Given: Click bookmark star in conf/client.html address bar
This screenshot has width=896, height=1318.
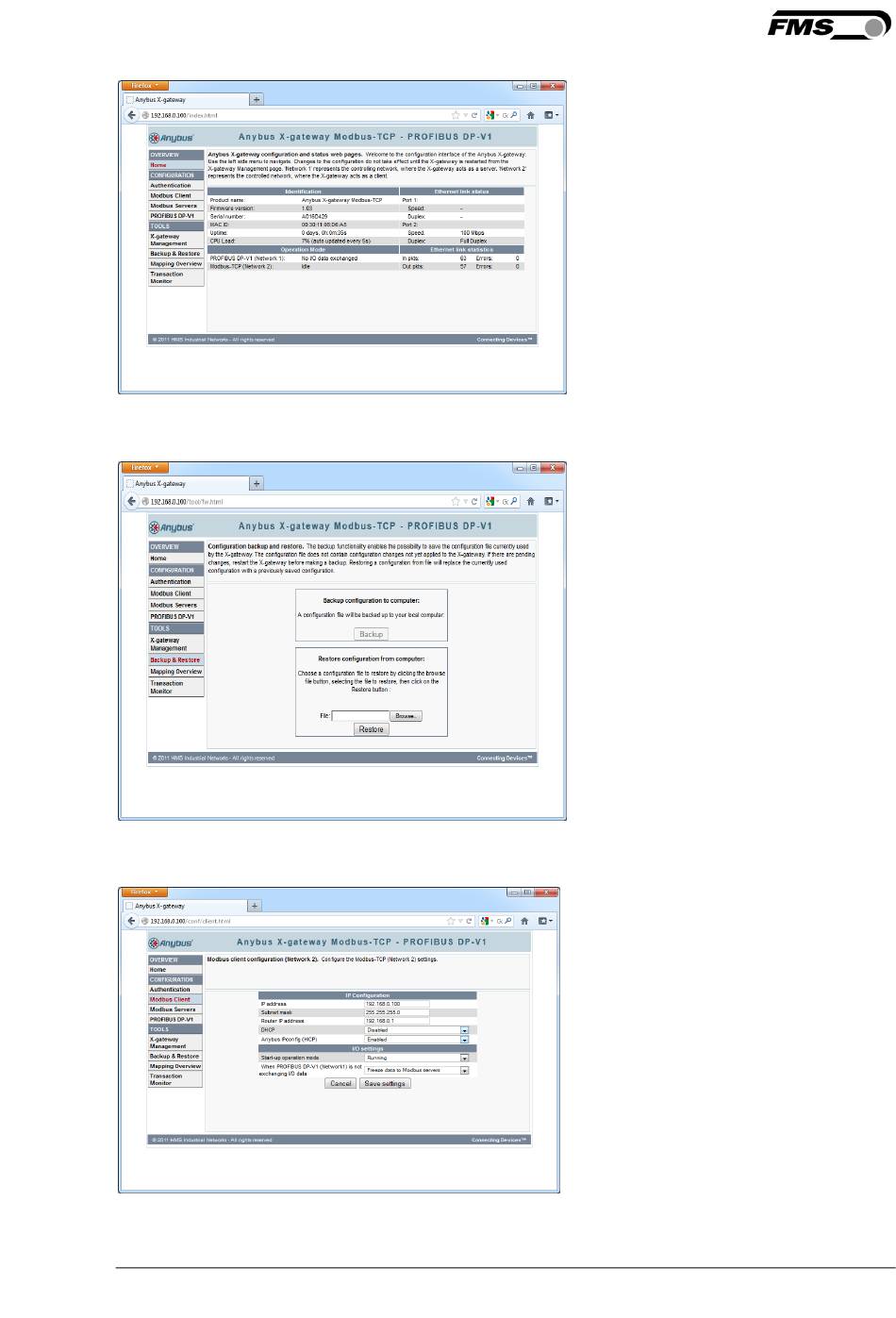Looking at the screenshot, I should click(x=449, y=921).
